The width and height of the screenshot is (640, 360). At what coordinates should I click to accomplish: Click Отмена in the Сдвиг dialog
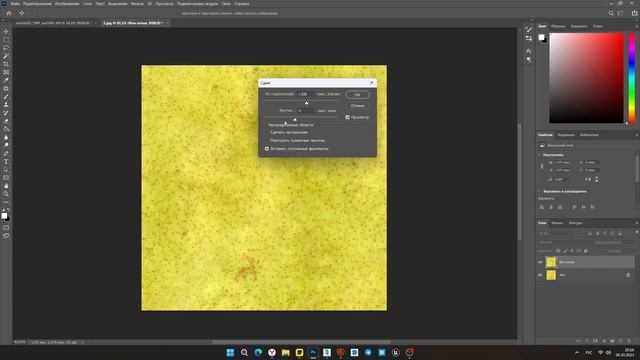[x=358, y=106]
